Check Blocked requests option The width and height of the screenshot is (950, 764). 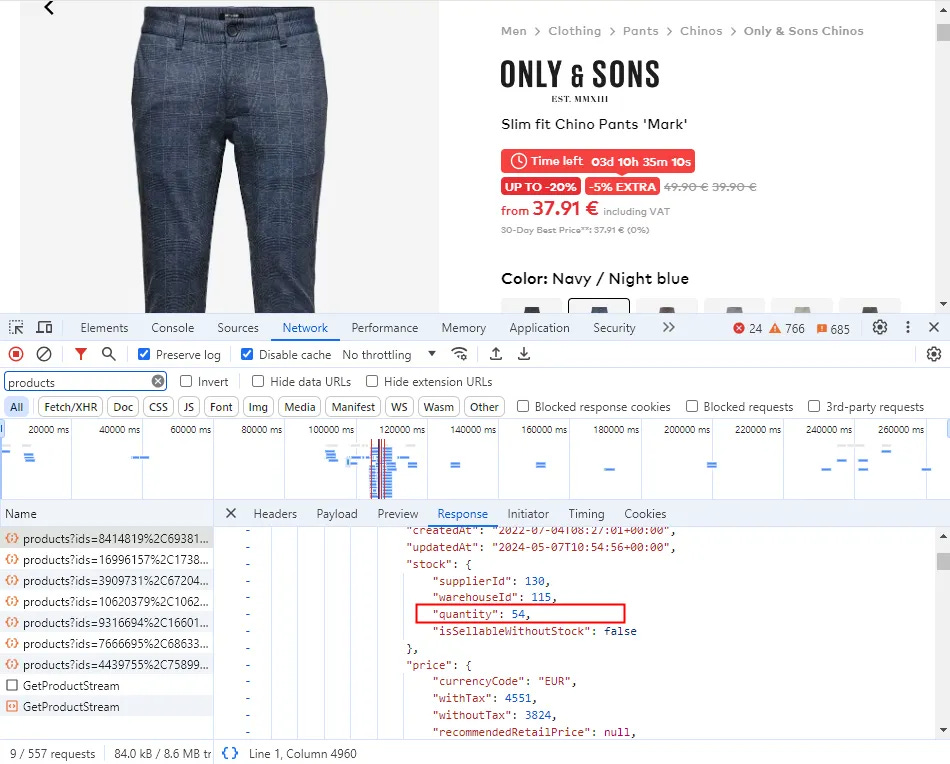click(692, 406)
